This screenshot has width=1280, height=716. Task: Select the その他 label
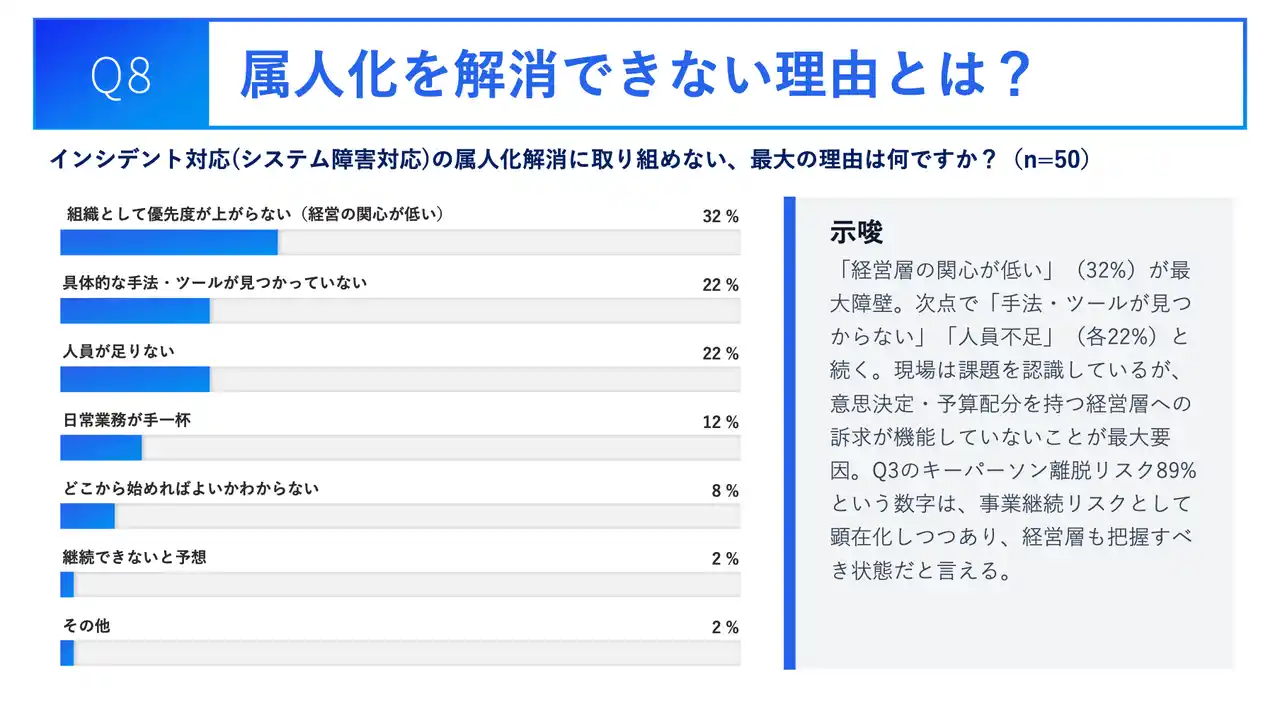coord(86,625)
